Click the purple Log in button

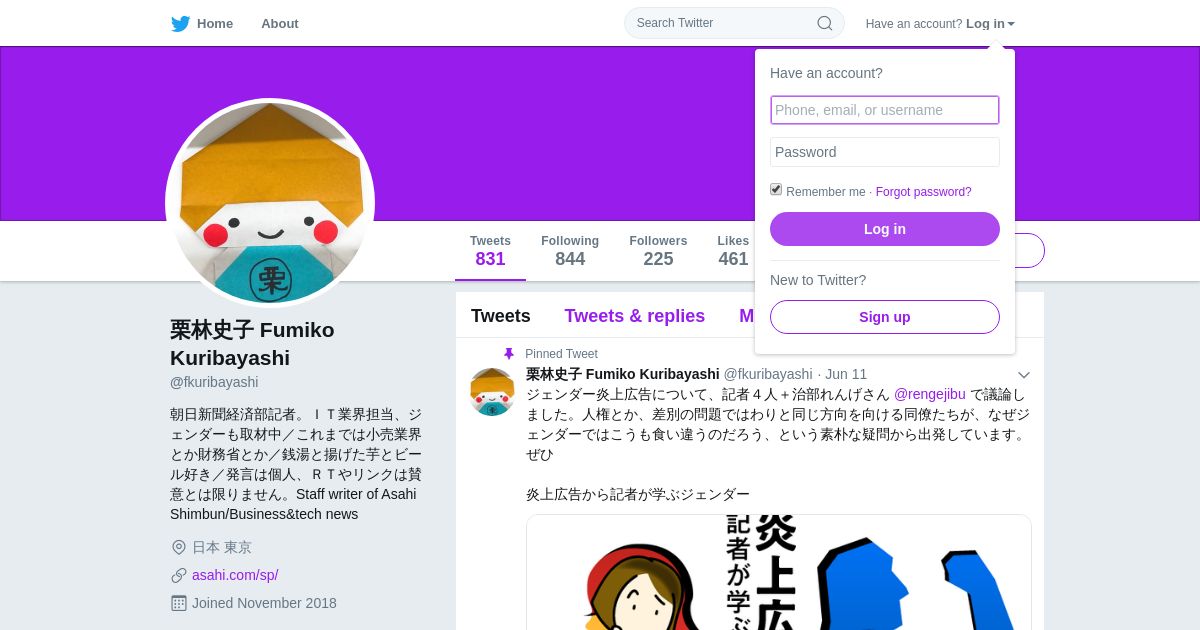pos(885,229)
